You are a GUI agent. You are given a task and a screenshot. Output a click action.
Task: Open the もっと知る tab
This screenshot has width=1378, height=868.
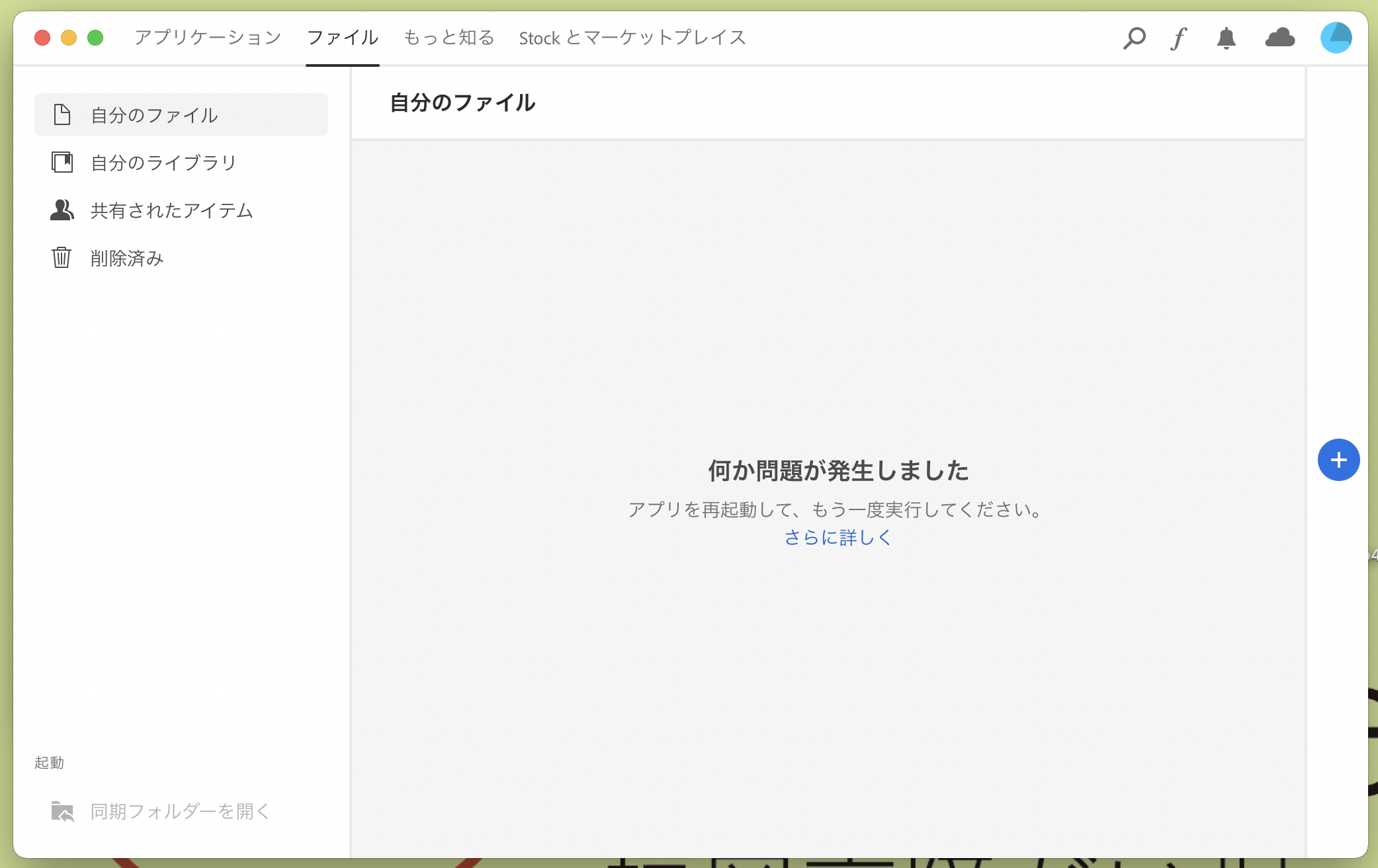tap(449, 38)
